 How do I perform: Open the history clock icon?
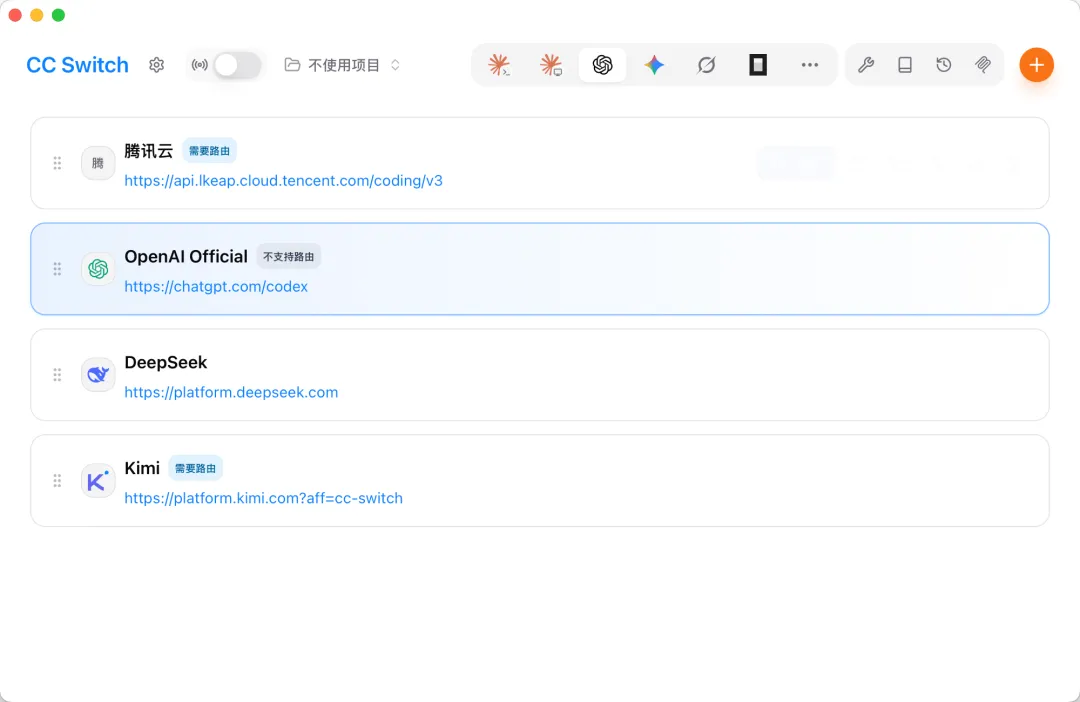944,65
